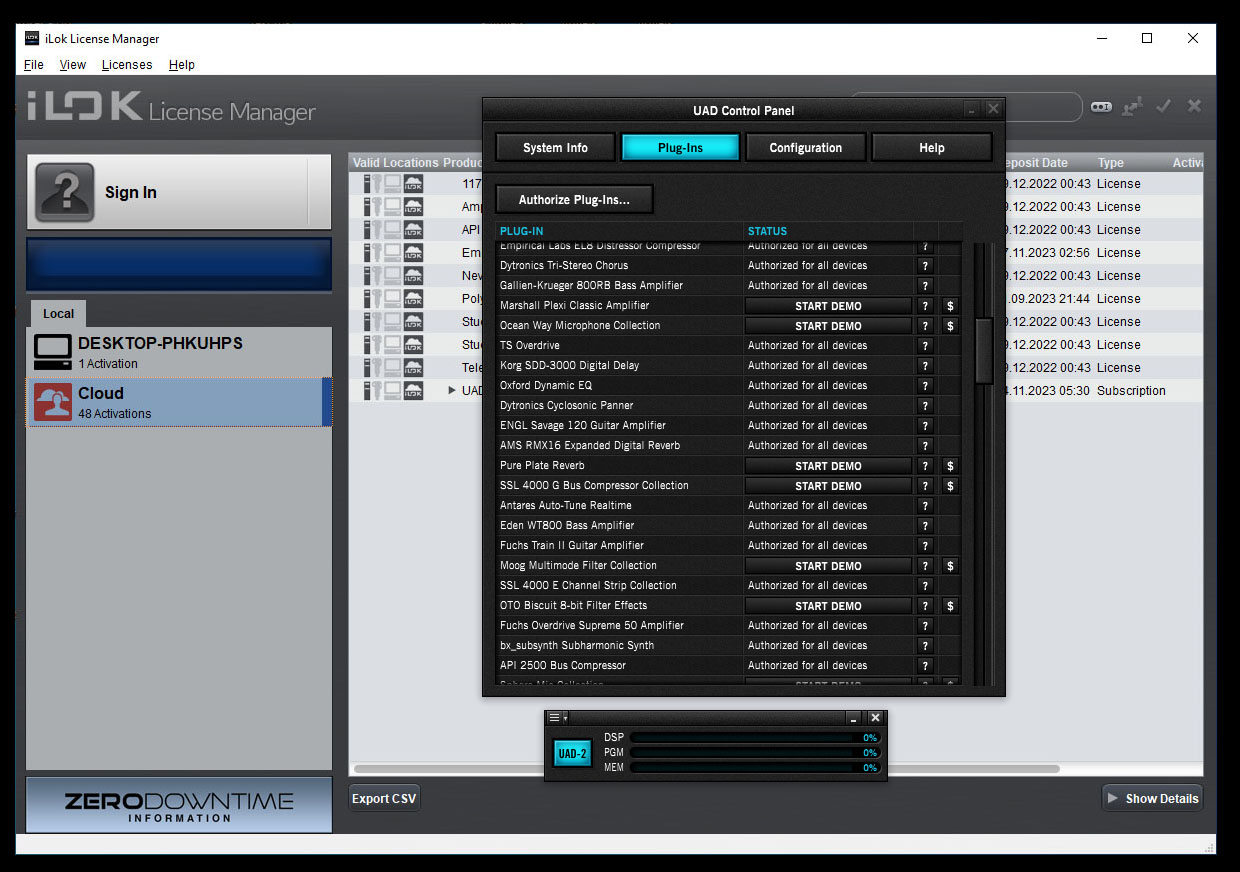Open the UAD Control Panel Help tab
Image resolution: width=1240 pixels, height=872 pixels.
coord(932,147)
